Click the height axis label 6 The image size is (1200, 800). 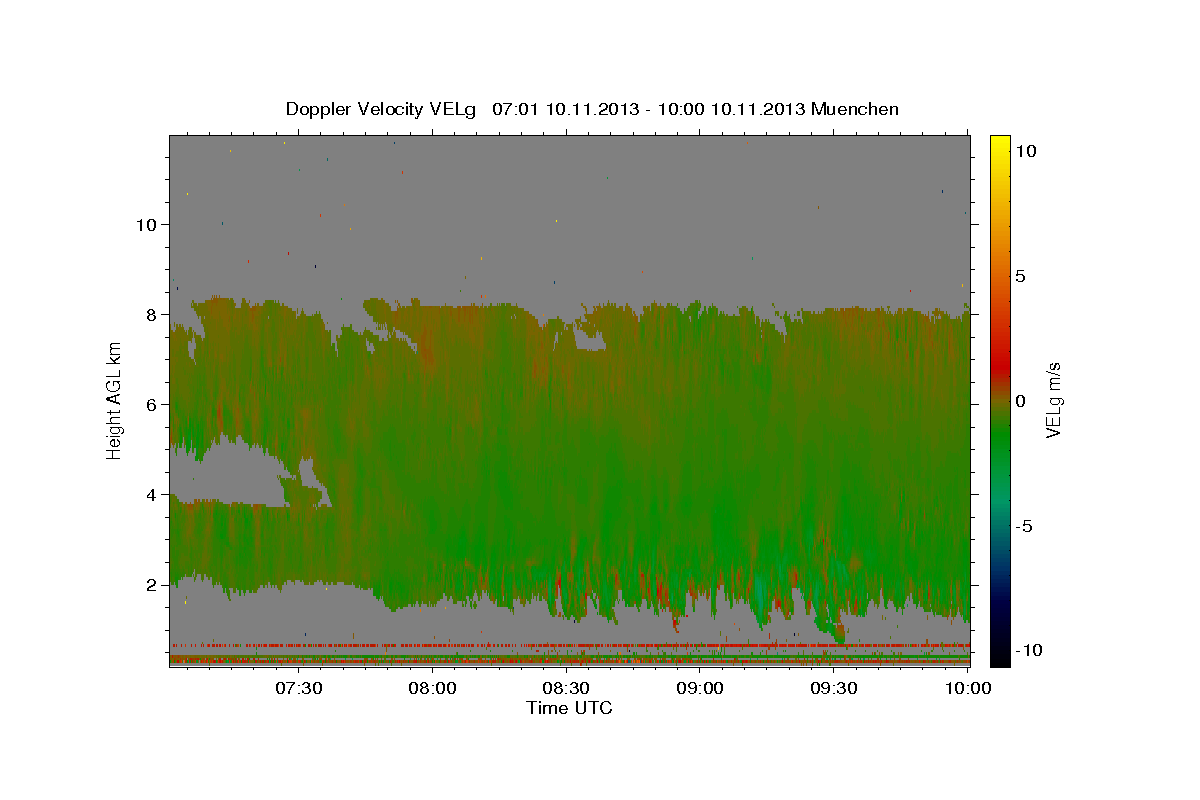pyautogui.click(x=149, y=404)
